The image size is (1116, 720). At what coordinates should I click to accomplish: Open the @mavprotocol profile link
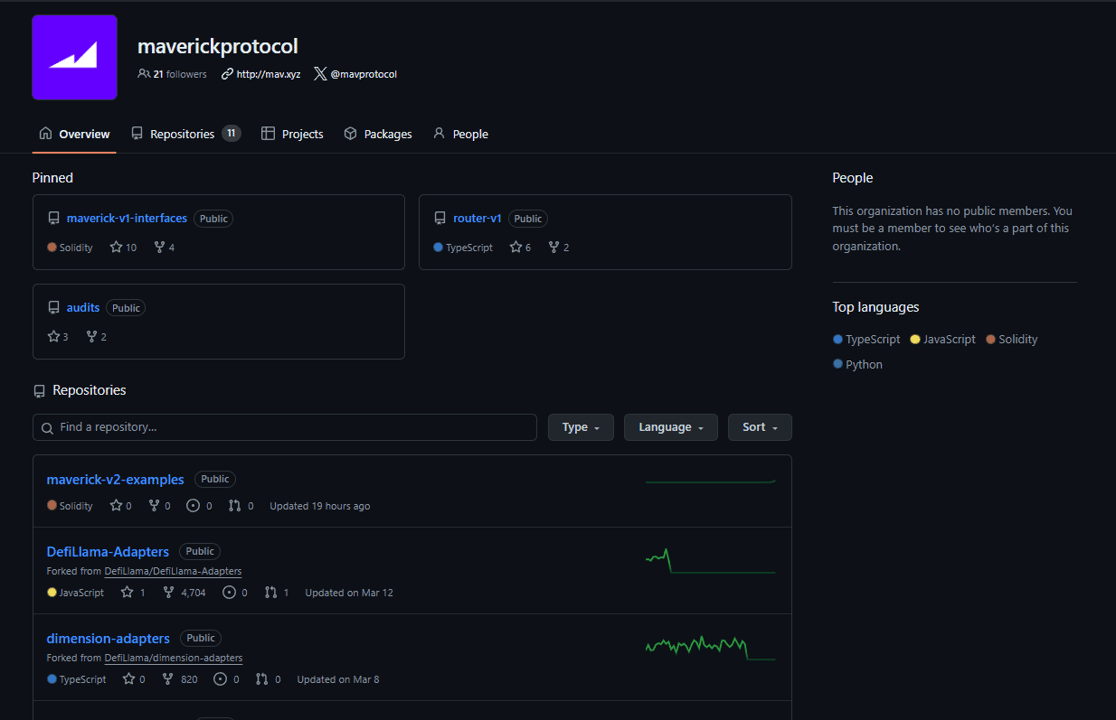click(364, 74)
